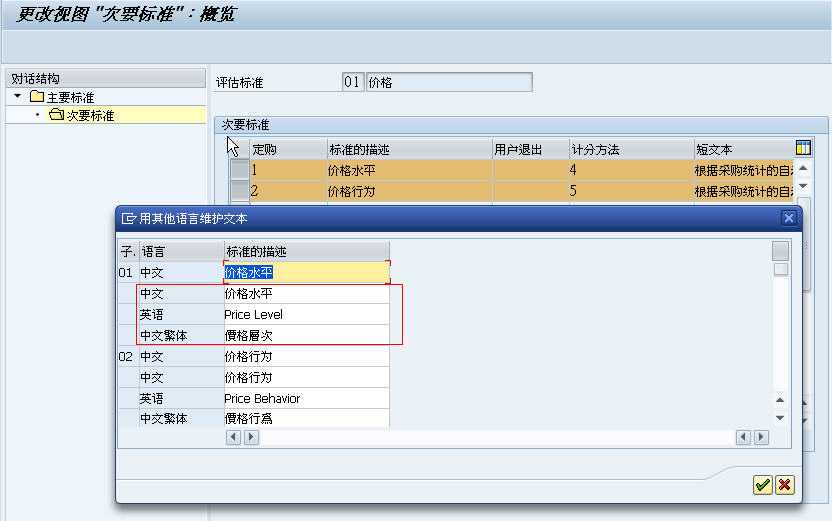The height and width of the screenshot is (521, 832).
Task: Click main table scroll down arrow
Action: click(803, 186)
